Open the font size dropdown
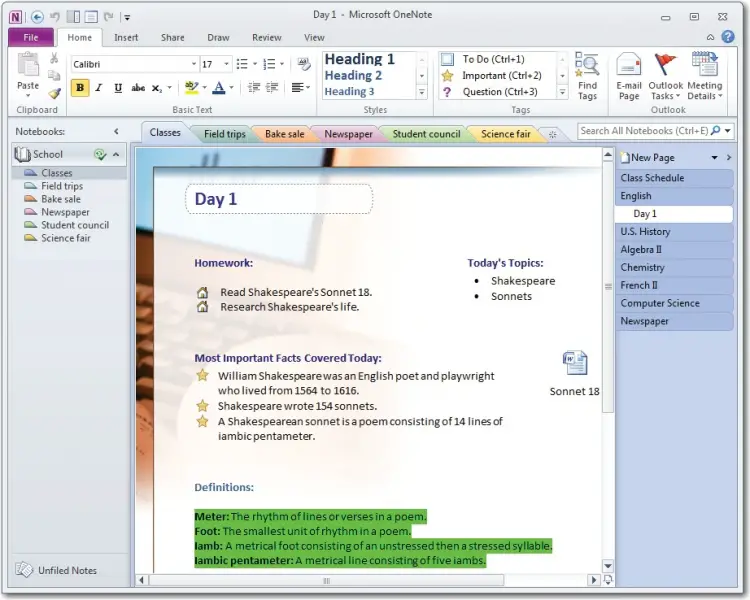 point(226,64)
